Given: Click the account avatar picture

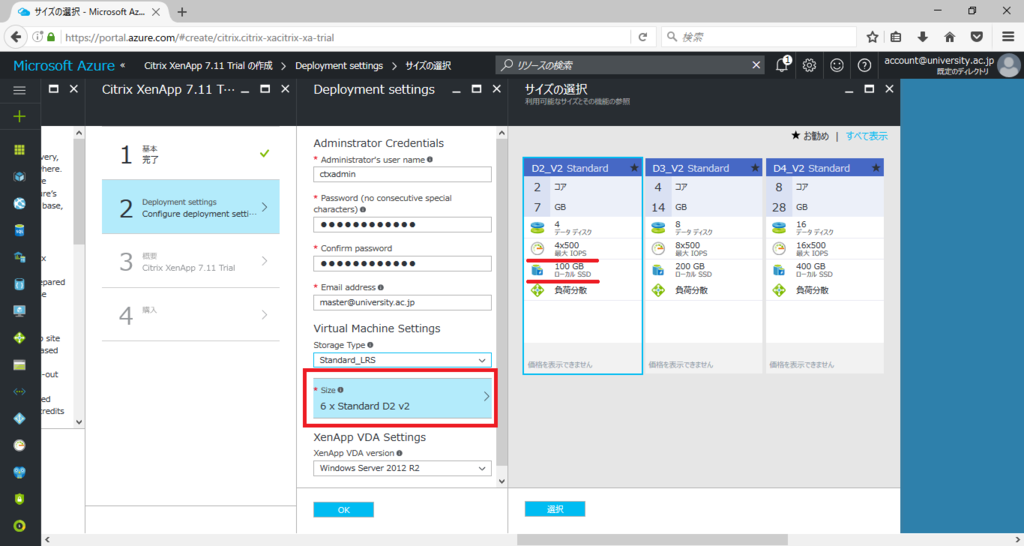Looking at the screenshot, I should 1009,65.
